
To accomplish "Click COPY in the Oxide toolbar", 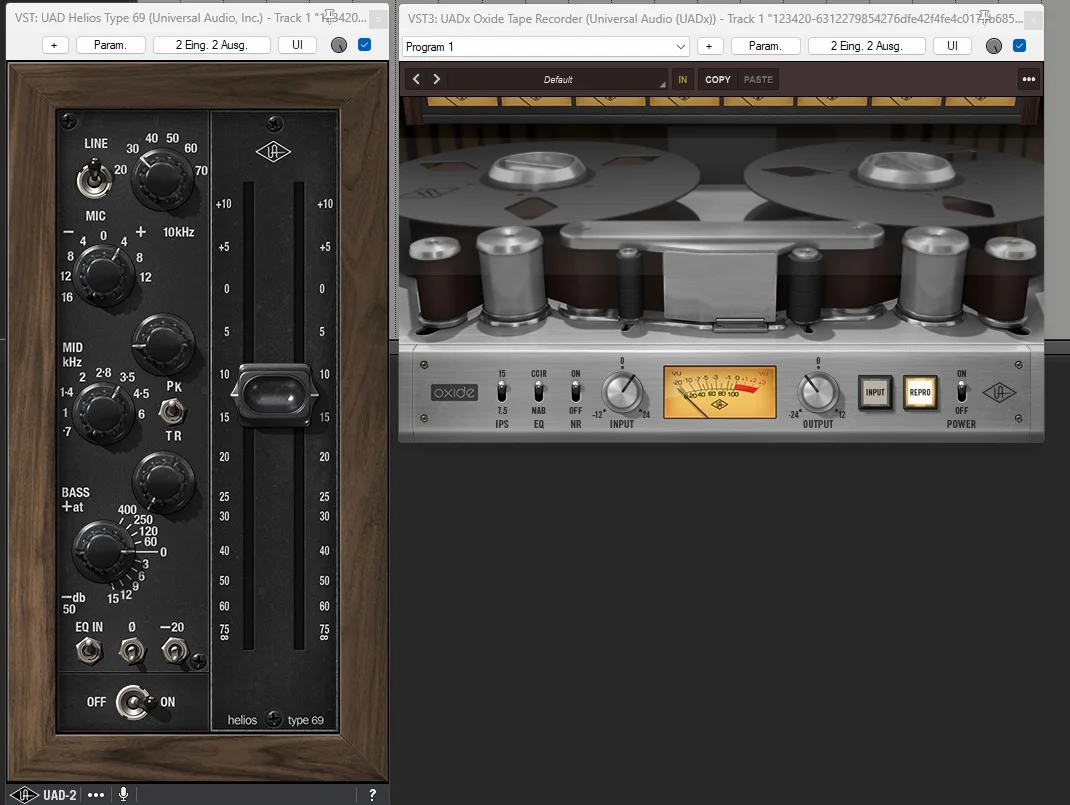I will pyautogui.click(x=718, y=79).
